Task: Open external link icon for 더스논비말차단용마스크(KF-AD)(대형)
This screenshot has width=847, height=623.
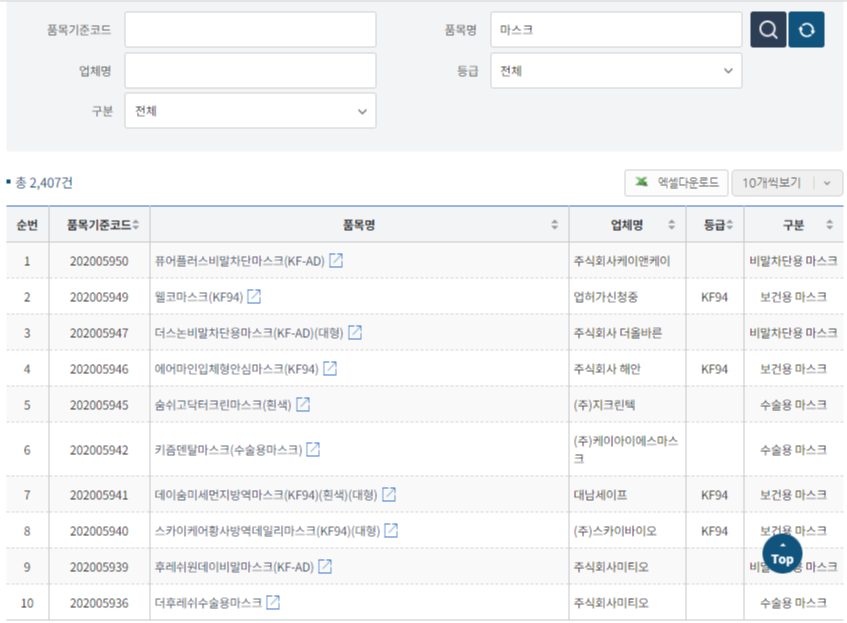Action: [x=355, y=332]
